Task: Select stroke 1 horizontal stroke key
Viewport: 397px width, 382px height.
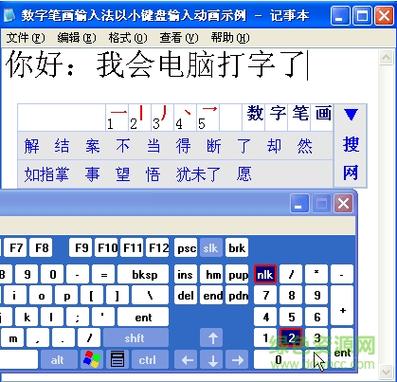Action: point(117,118)
